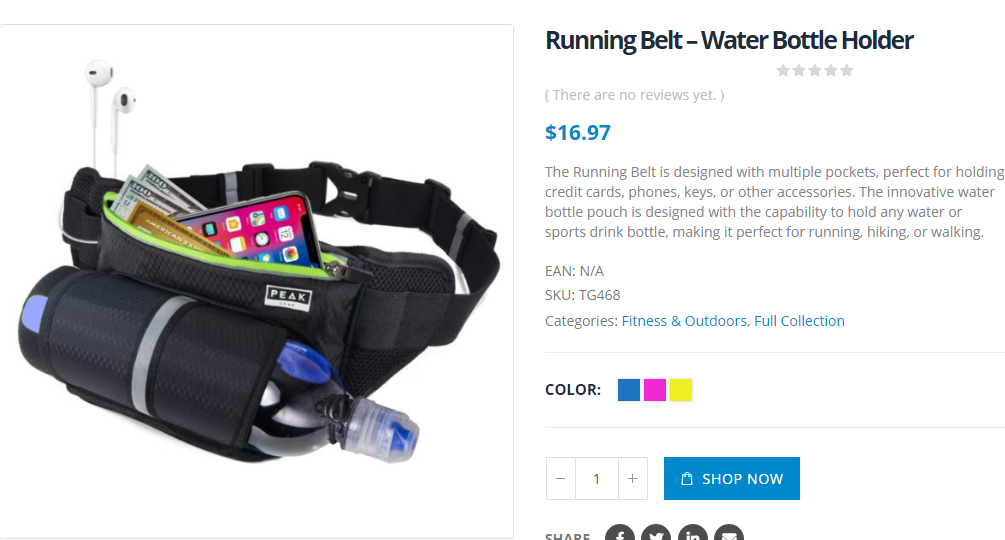Click the shopping bag icon in Shop Now

pyautogui.click(x=686, y=479)
